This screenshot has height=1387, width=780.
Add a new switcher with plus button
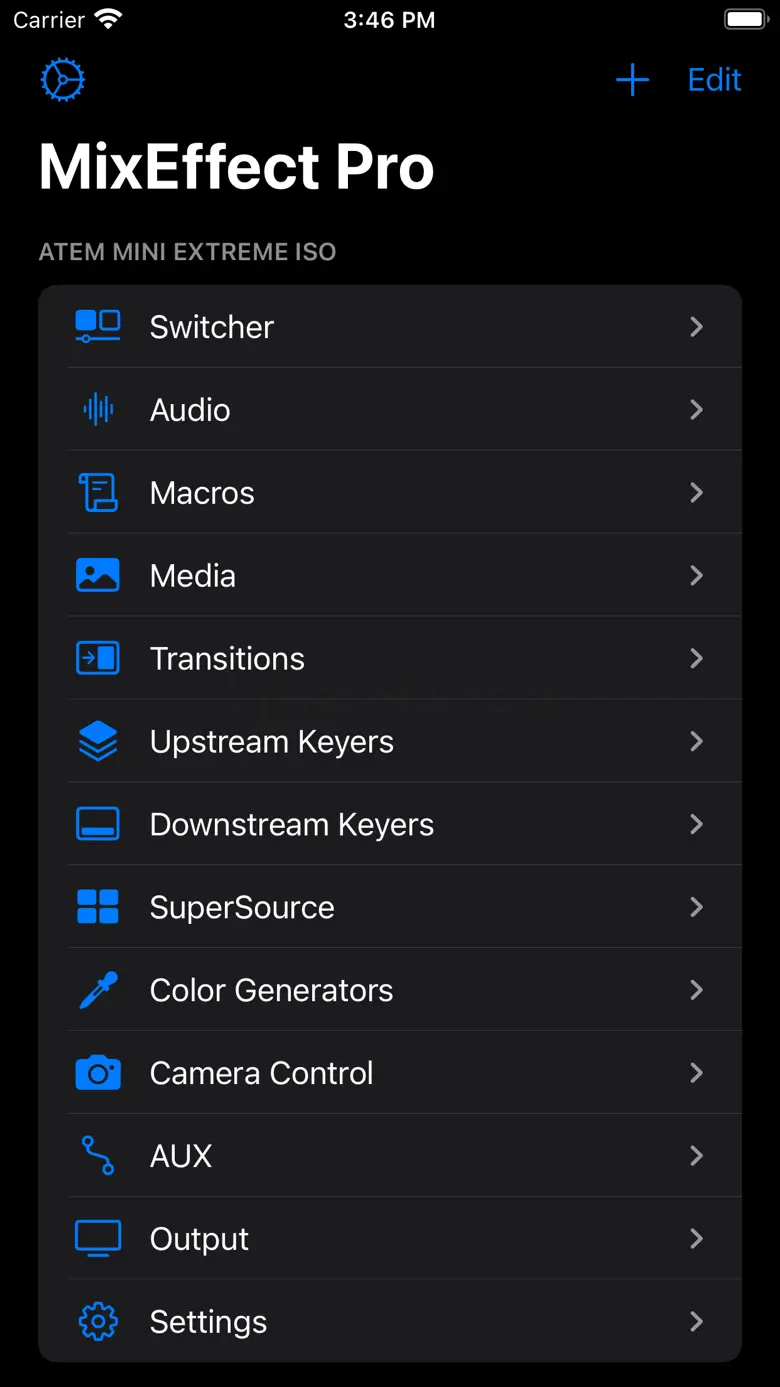(x=632, y=80)
